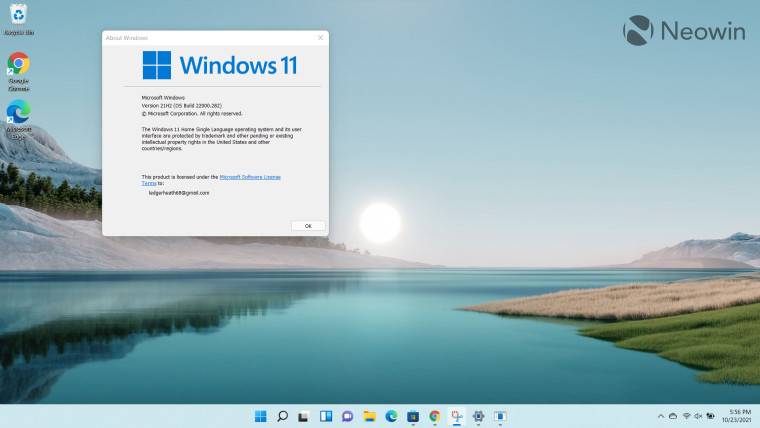Open Settings gear in taskbar

478,416
